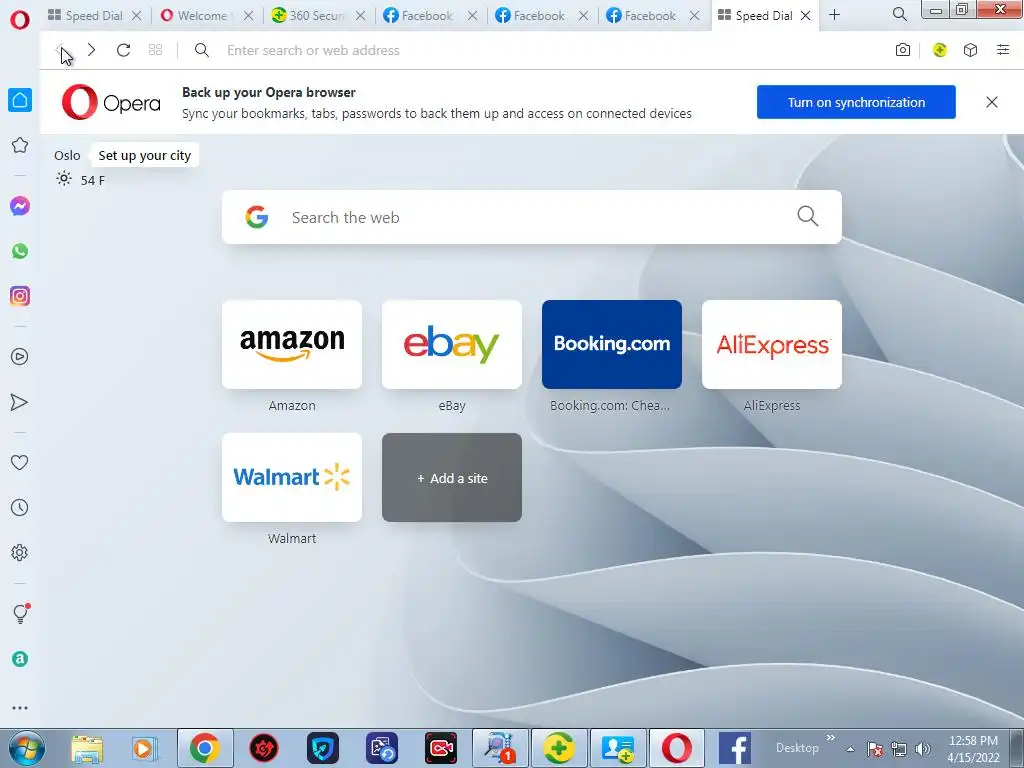
Task: Open a new tab with plus button
Action: 835,15
